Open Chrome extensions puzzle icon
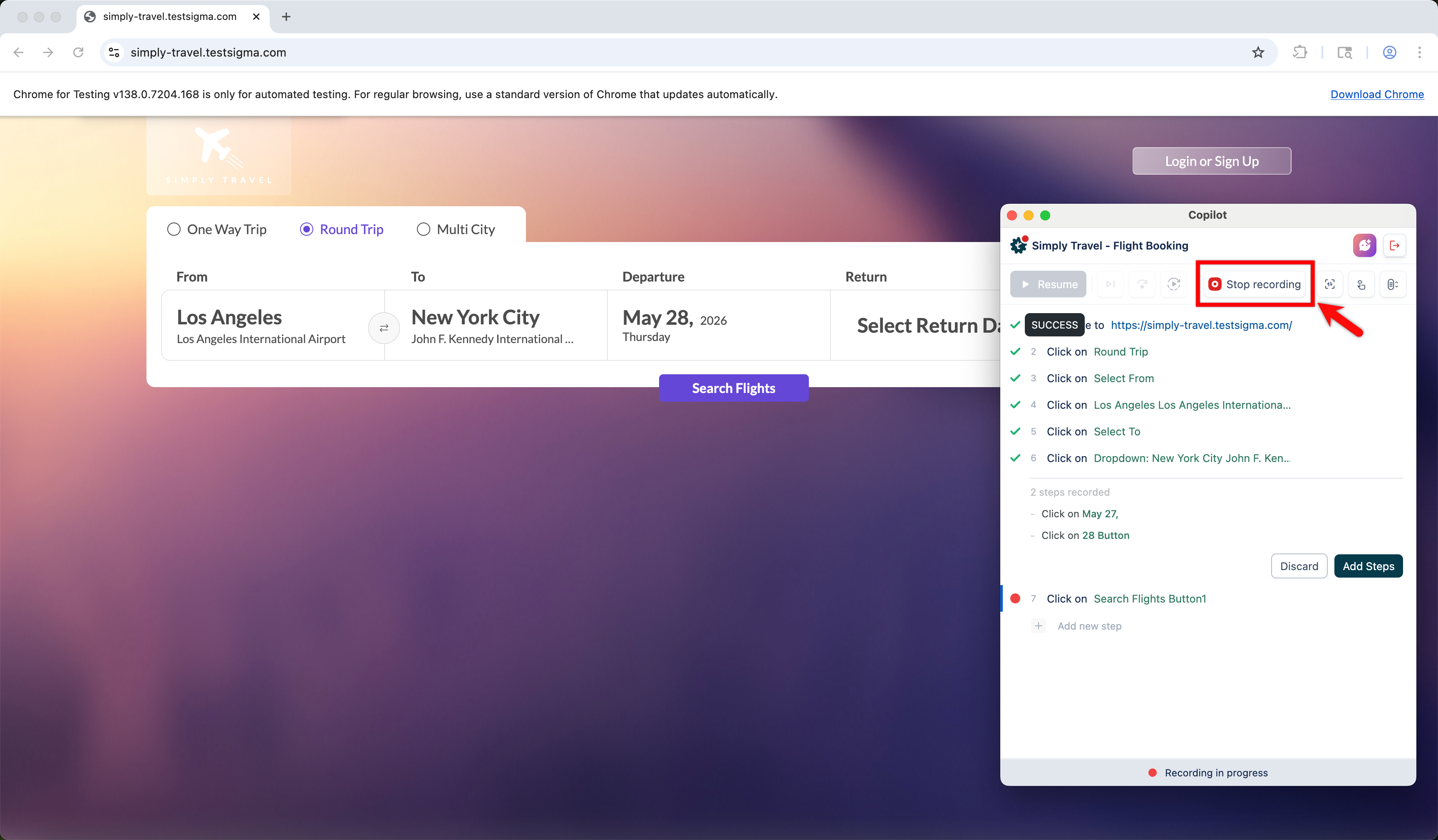This screenshot has width=1438, height=840. click(x=1300, y=52)
